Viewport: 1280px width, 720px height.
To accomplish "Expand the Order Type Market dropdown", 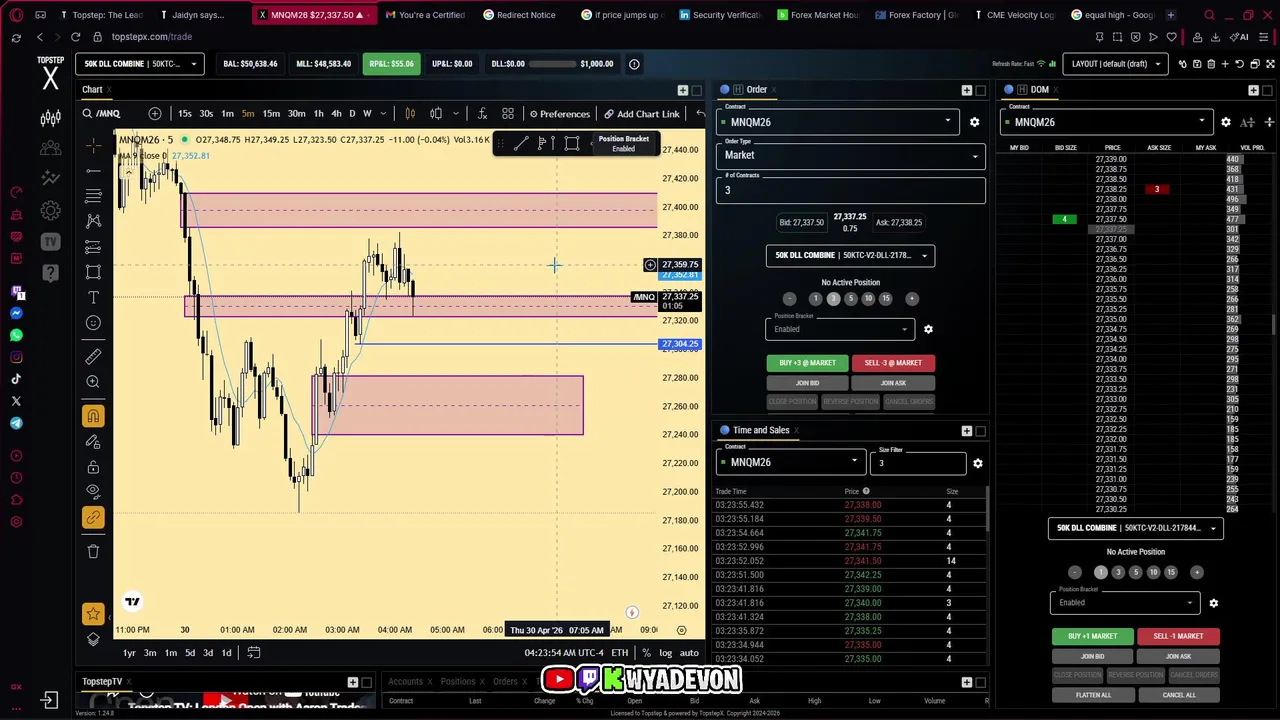I will pos(851,155).
